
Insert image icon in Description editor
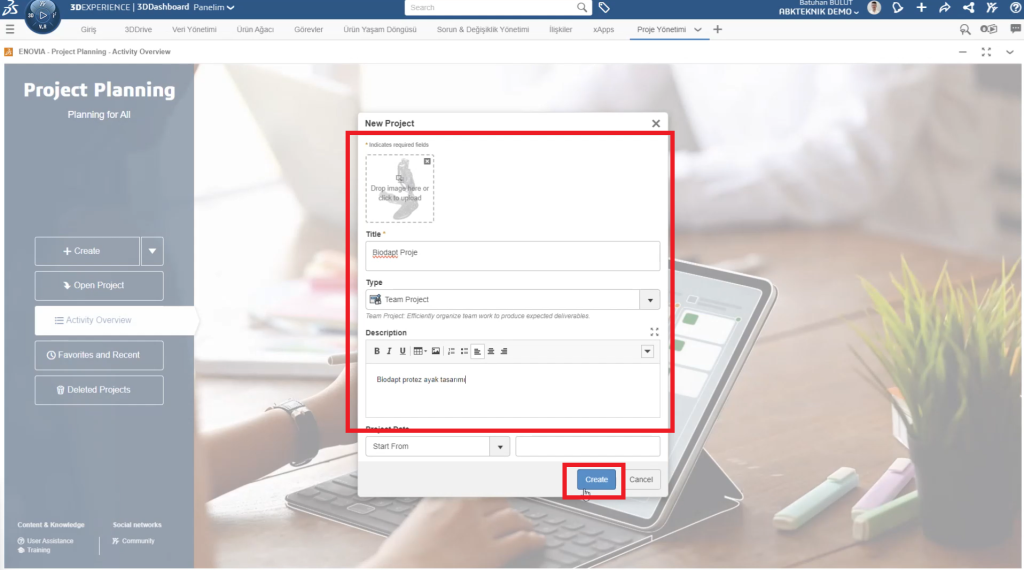435,351
